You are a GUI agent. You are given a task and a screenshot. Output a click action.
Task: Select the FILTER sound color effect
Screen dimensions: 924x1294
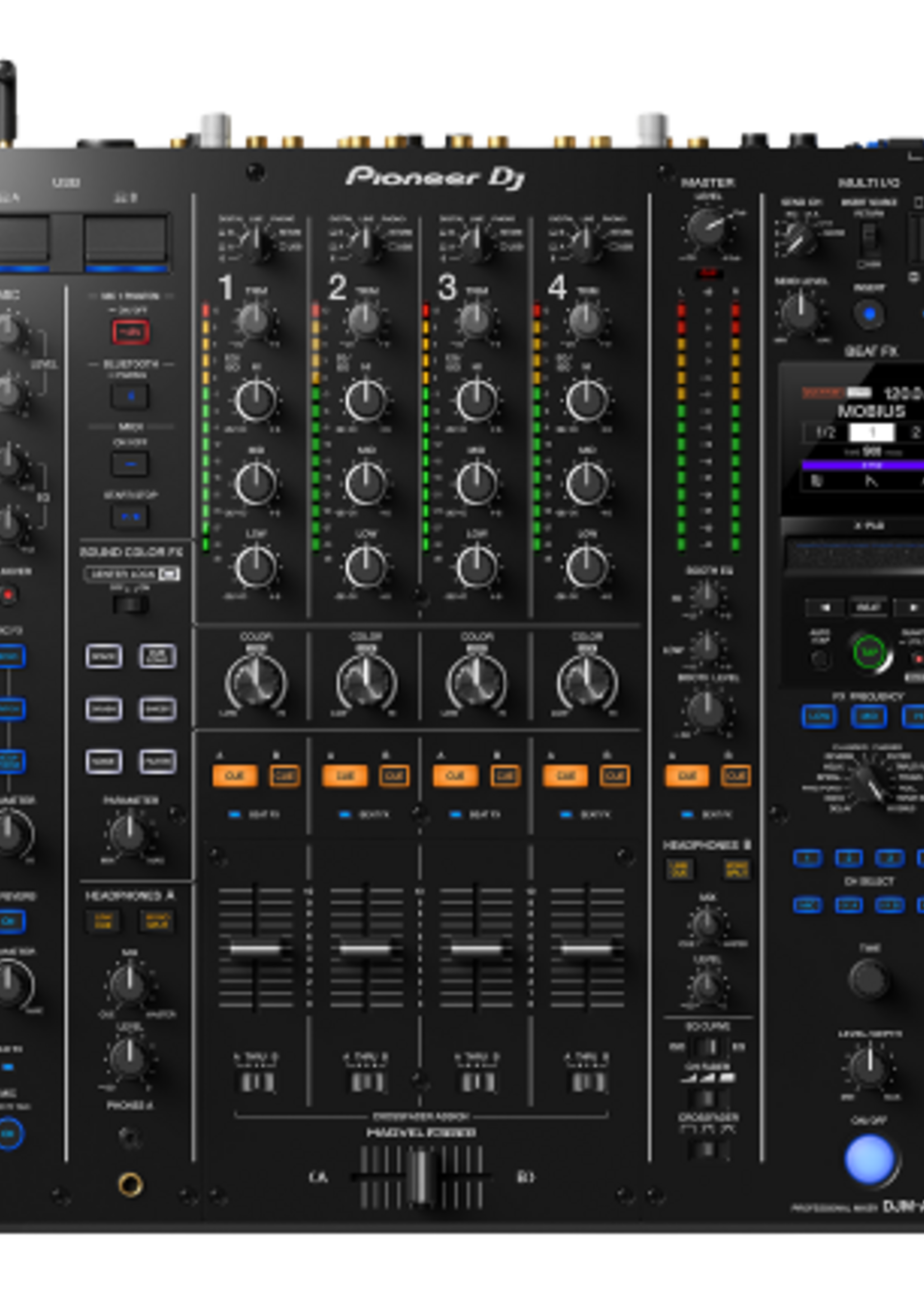pos(158,761)
